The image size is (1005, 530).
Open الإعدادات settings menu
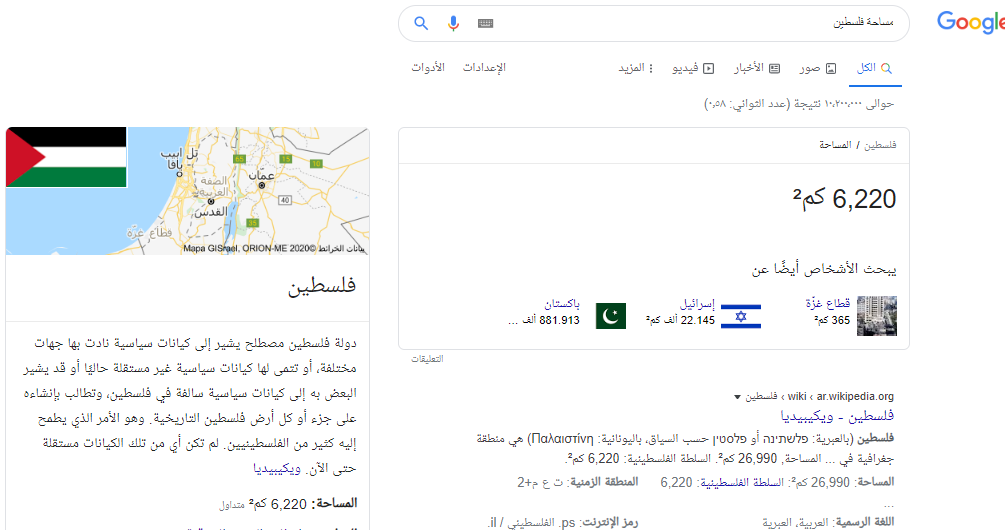click(485, 67)
